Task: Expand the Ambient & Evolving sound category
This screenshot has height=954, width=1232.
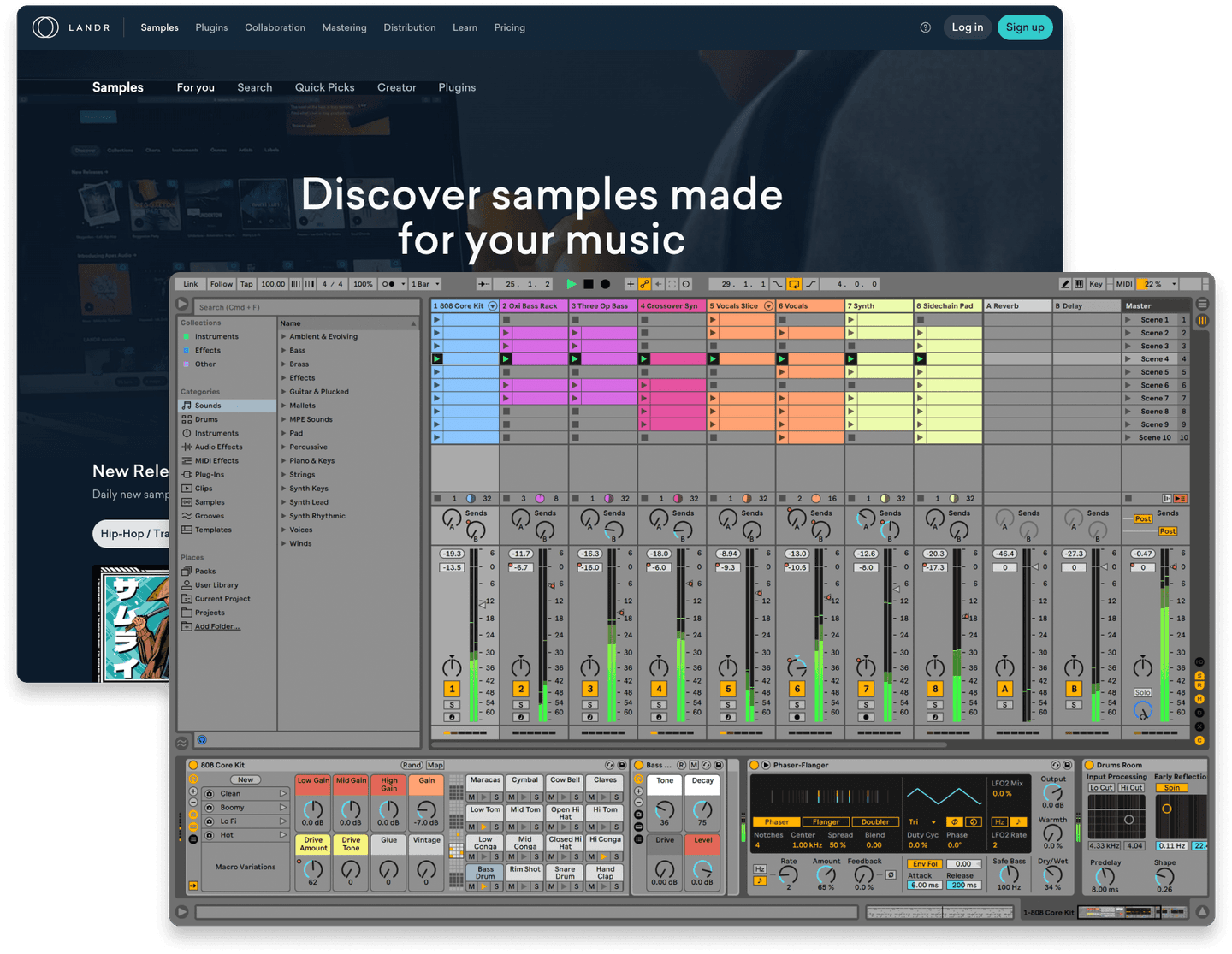Action: pos(285,336)
